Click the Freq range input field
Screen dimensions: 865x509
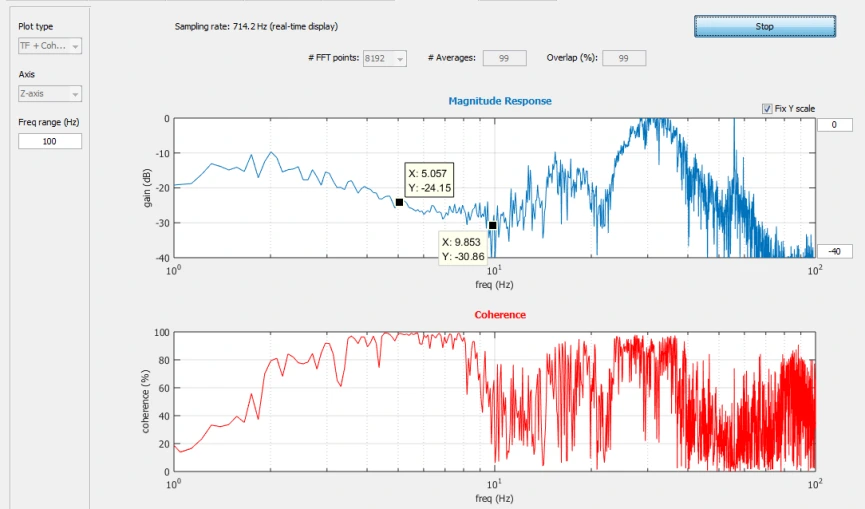50,141
